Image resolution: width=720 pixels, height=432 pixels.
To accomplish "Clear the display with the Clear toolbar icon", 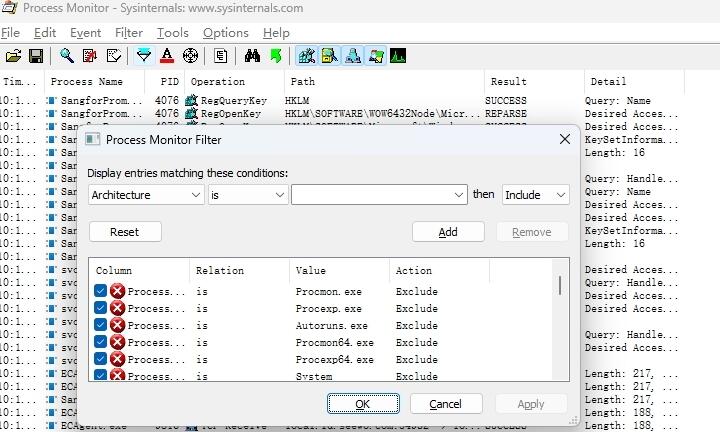I will click(114, 56).
